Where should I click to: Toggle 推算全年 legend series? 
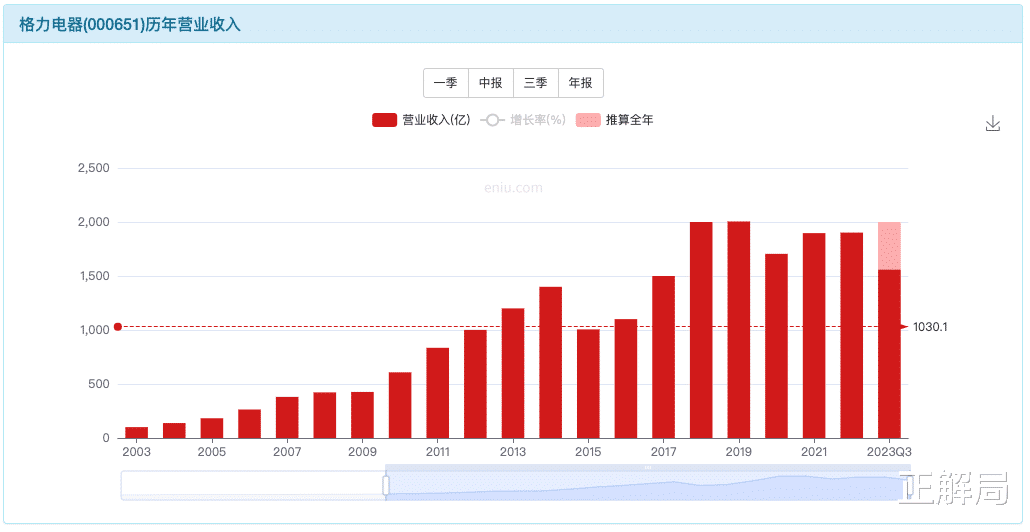coord(614,120)
